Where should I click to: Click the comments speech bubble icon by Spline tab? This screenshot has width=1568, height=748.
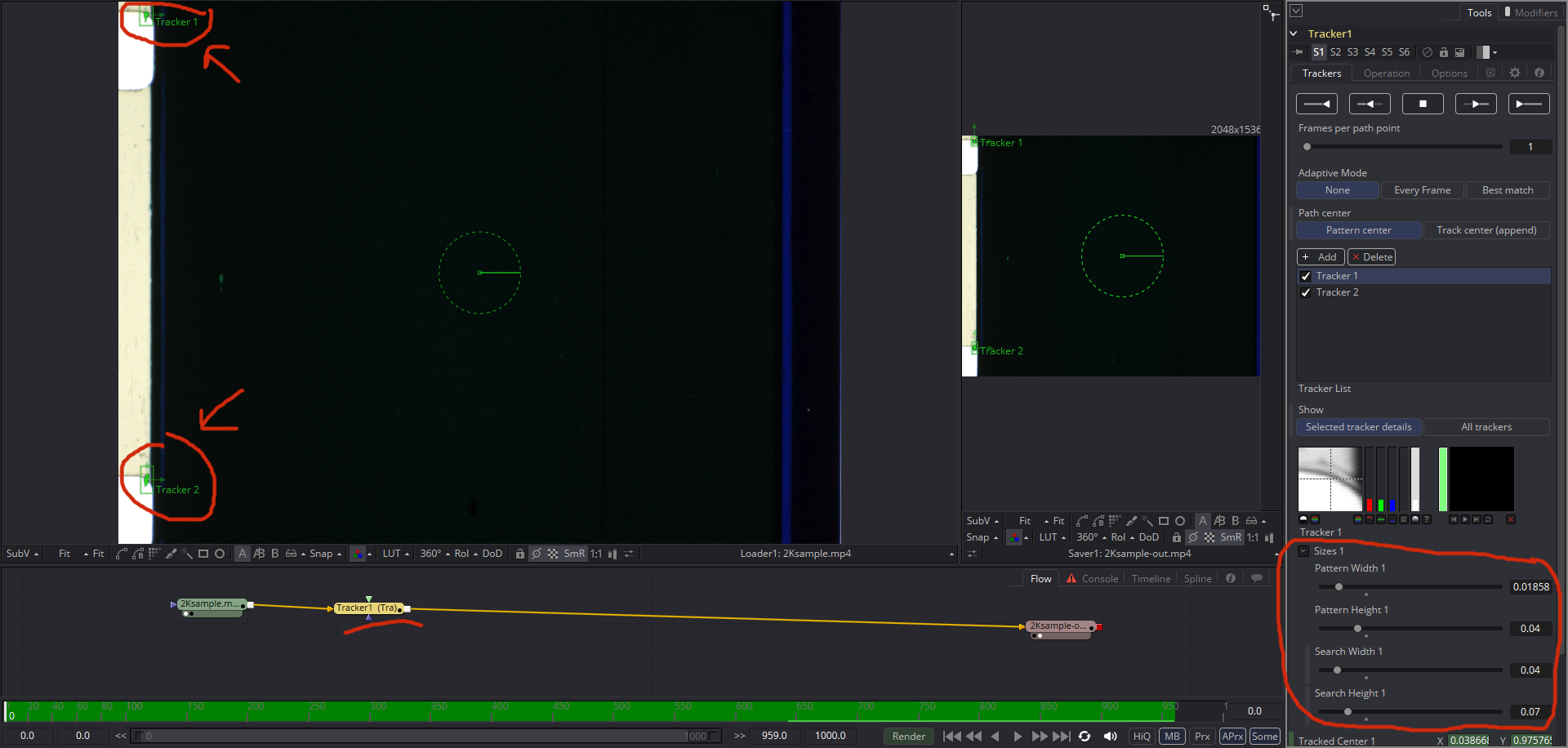pyautogui.click(x=1257, y=578)
